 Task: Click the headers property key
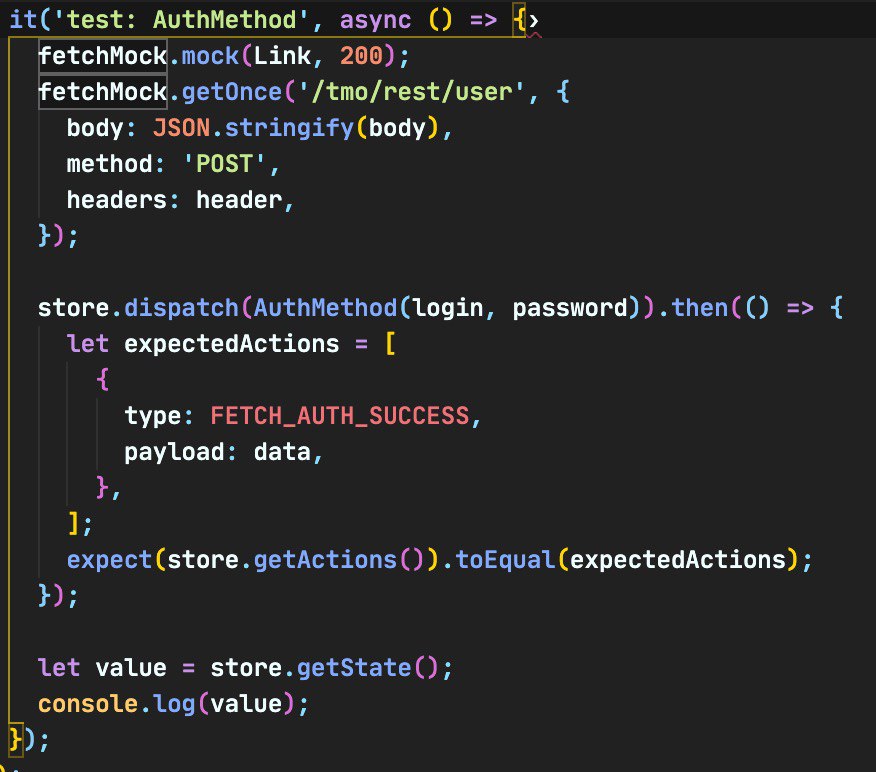(x=117, y=200)
